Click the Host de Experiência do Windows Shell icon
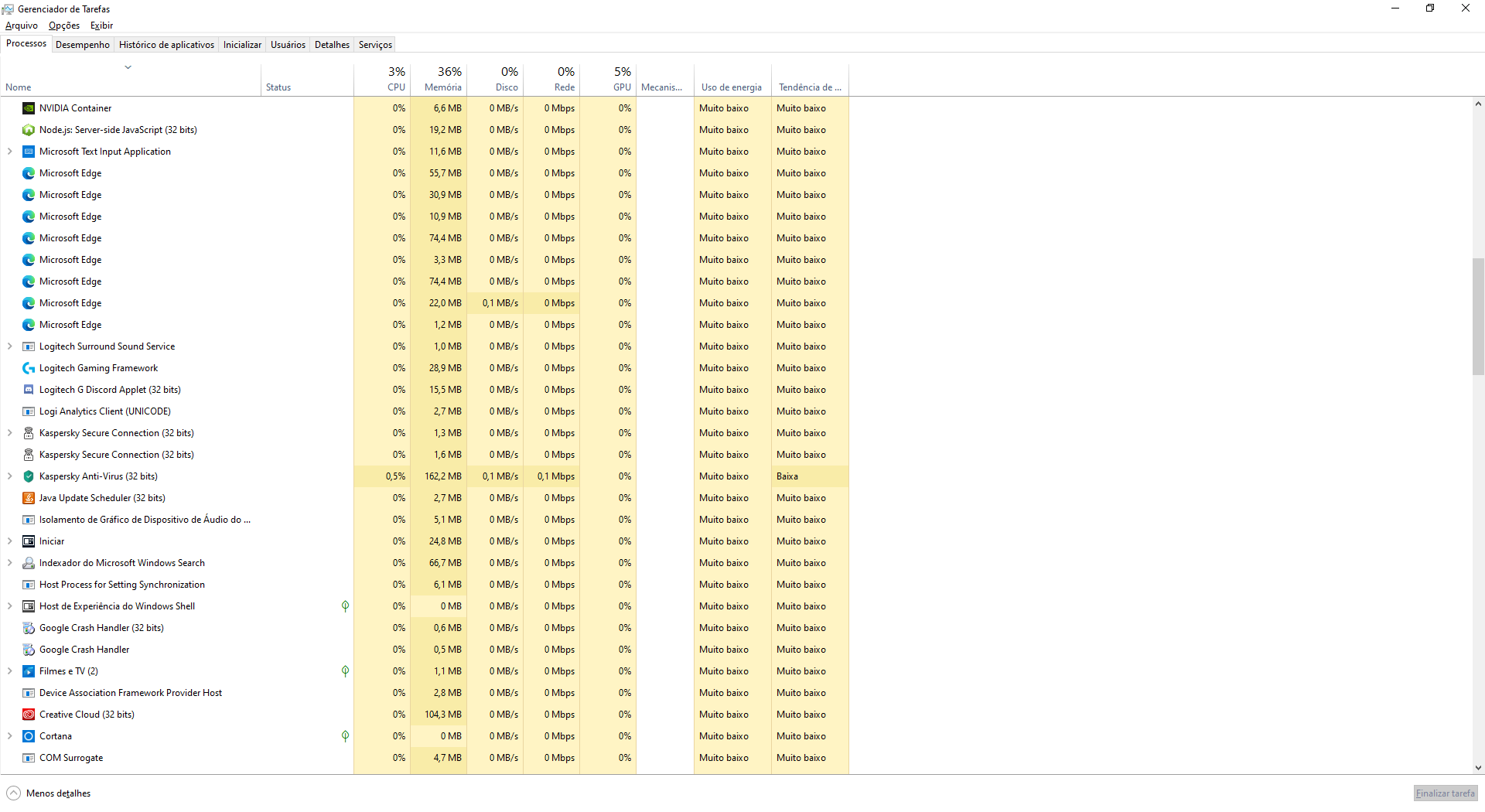The height and width of the screenshot is (812, 1485). pos(29,606)
